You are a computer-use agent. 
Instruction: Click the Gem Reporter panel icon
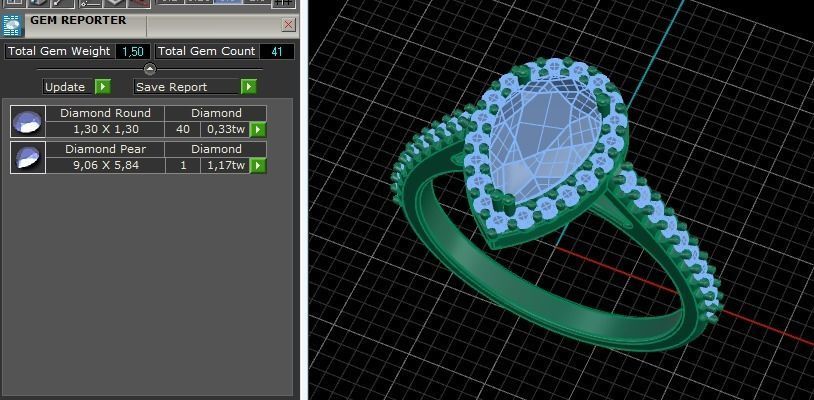pyautogui.click(x=12, y=25)
